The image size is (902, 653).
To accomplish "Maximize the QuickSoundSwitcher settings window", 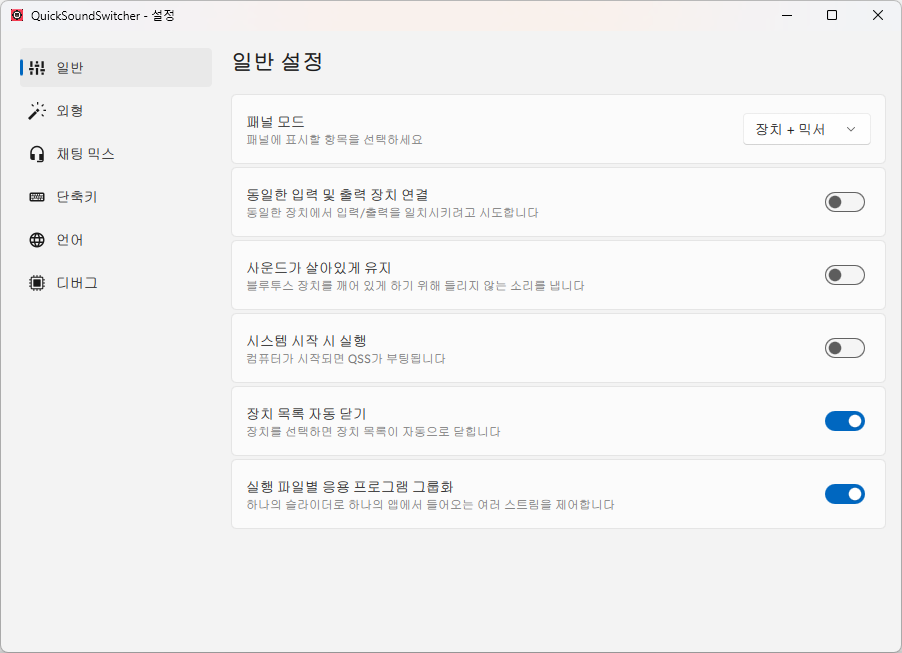I will [832, 16].
